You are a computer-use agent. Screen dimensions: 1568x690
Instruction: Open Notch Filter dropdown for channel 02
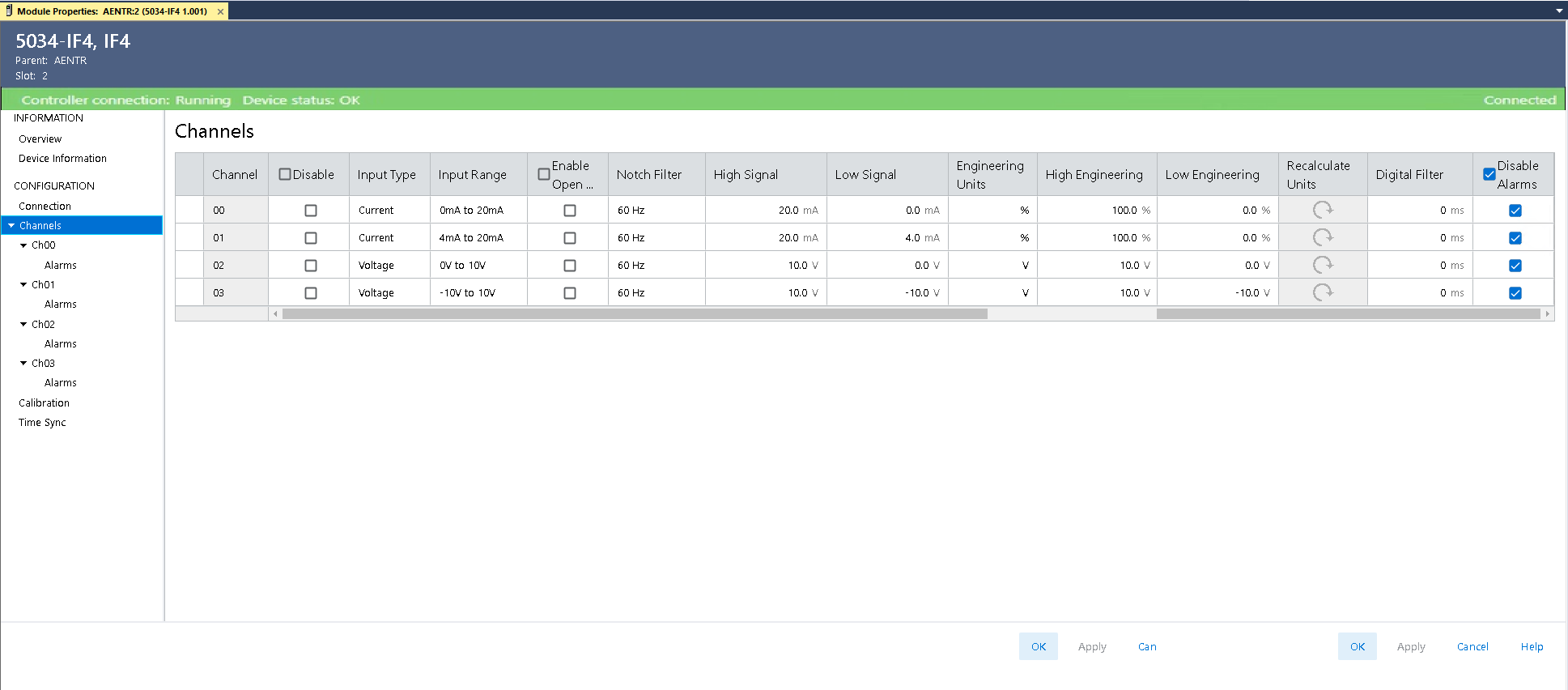[657, 265]
